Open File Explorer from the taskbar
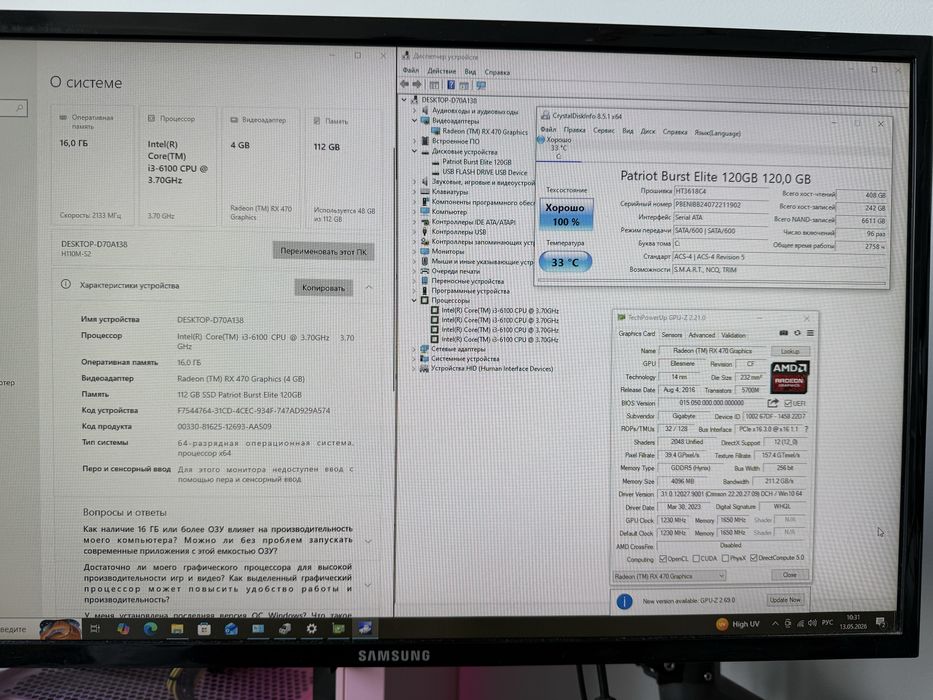This screenshot has height=700, width=933. coord(177,629)
